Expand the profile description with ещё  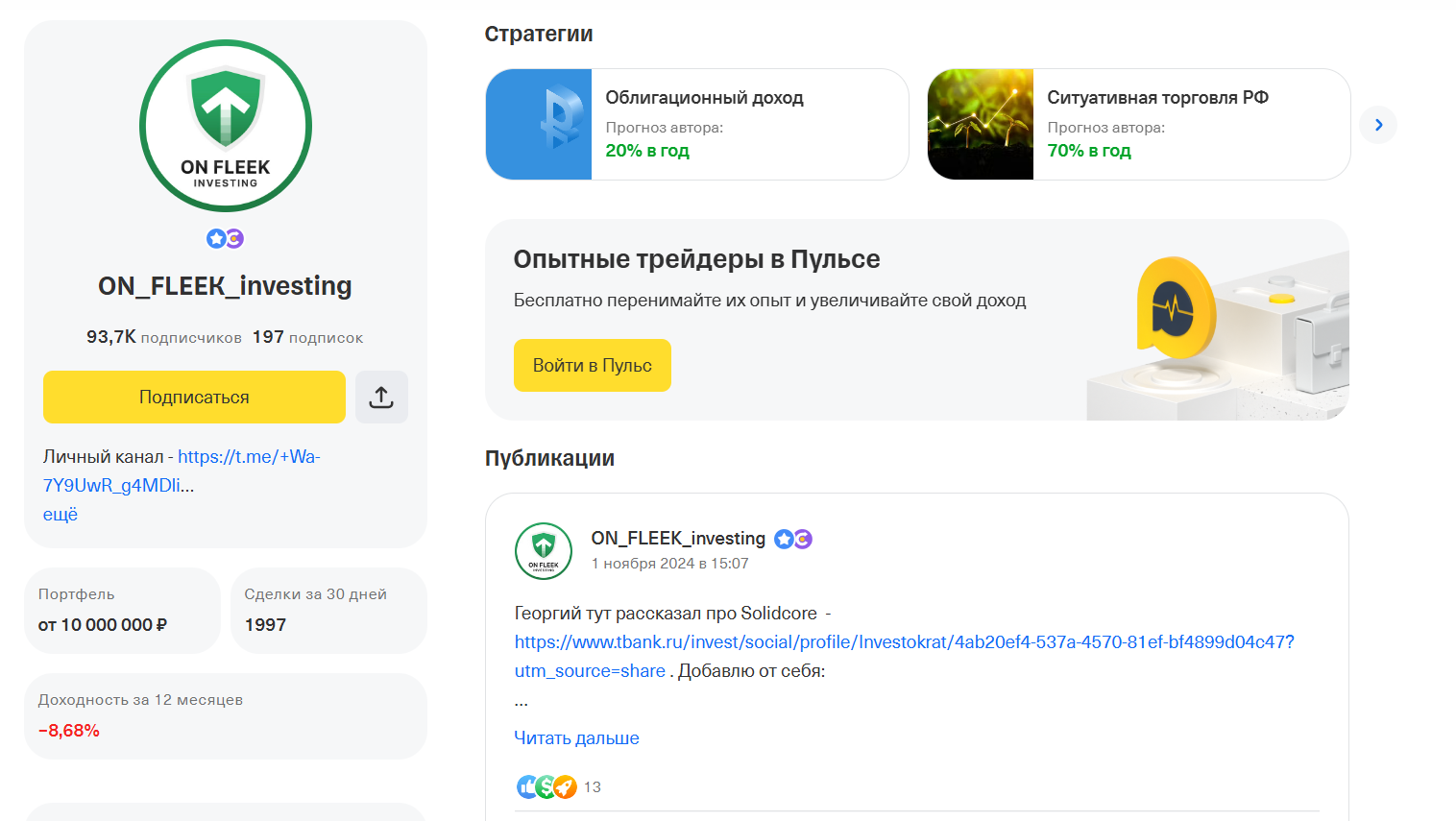click(61, 514)
